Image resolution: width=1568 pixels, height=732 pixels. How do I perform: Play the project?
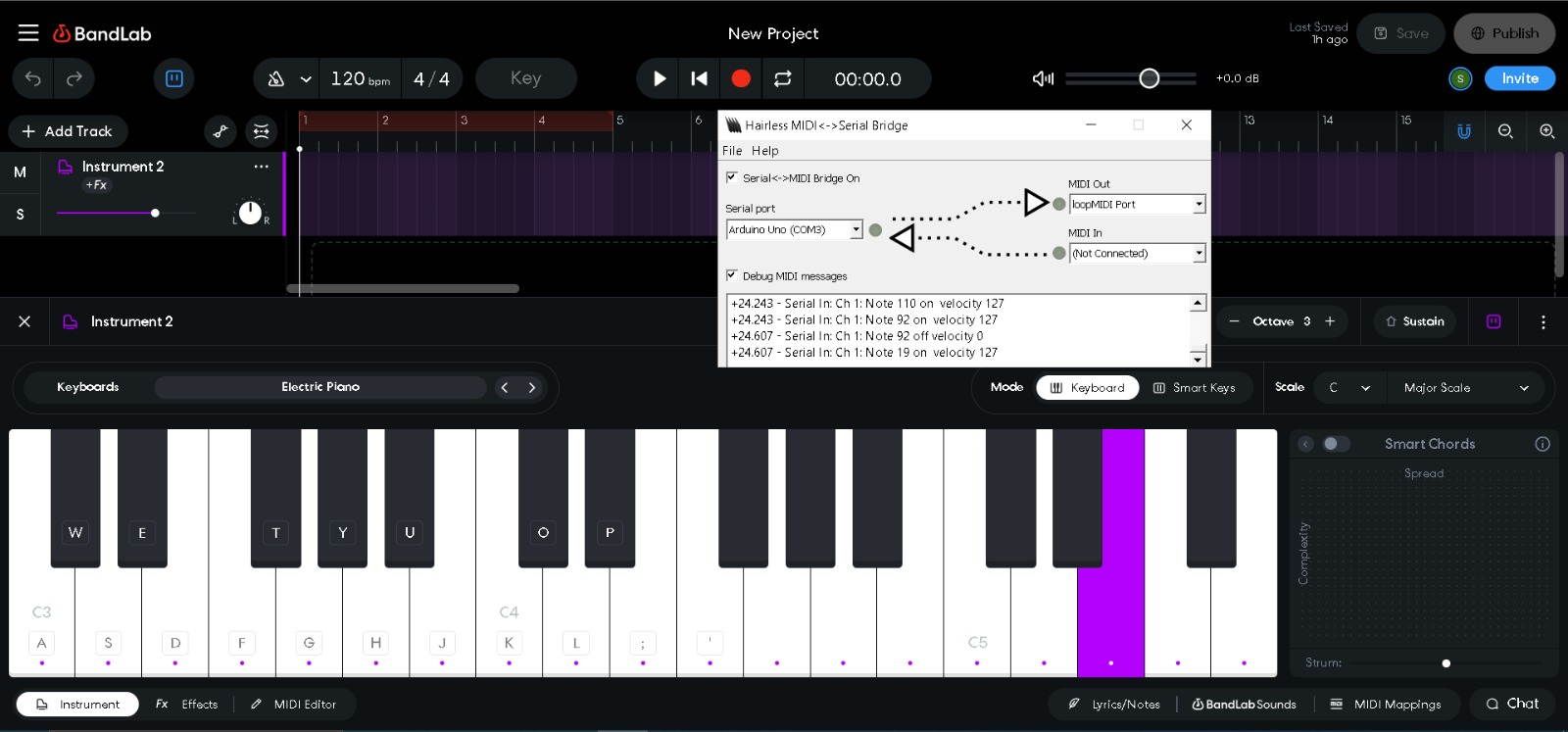pos(660,78)
